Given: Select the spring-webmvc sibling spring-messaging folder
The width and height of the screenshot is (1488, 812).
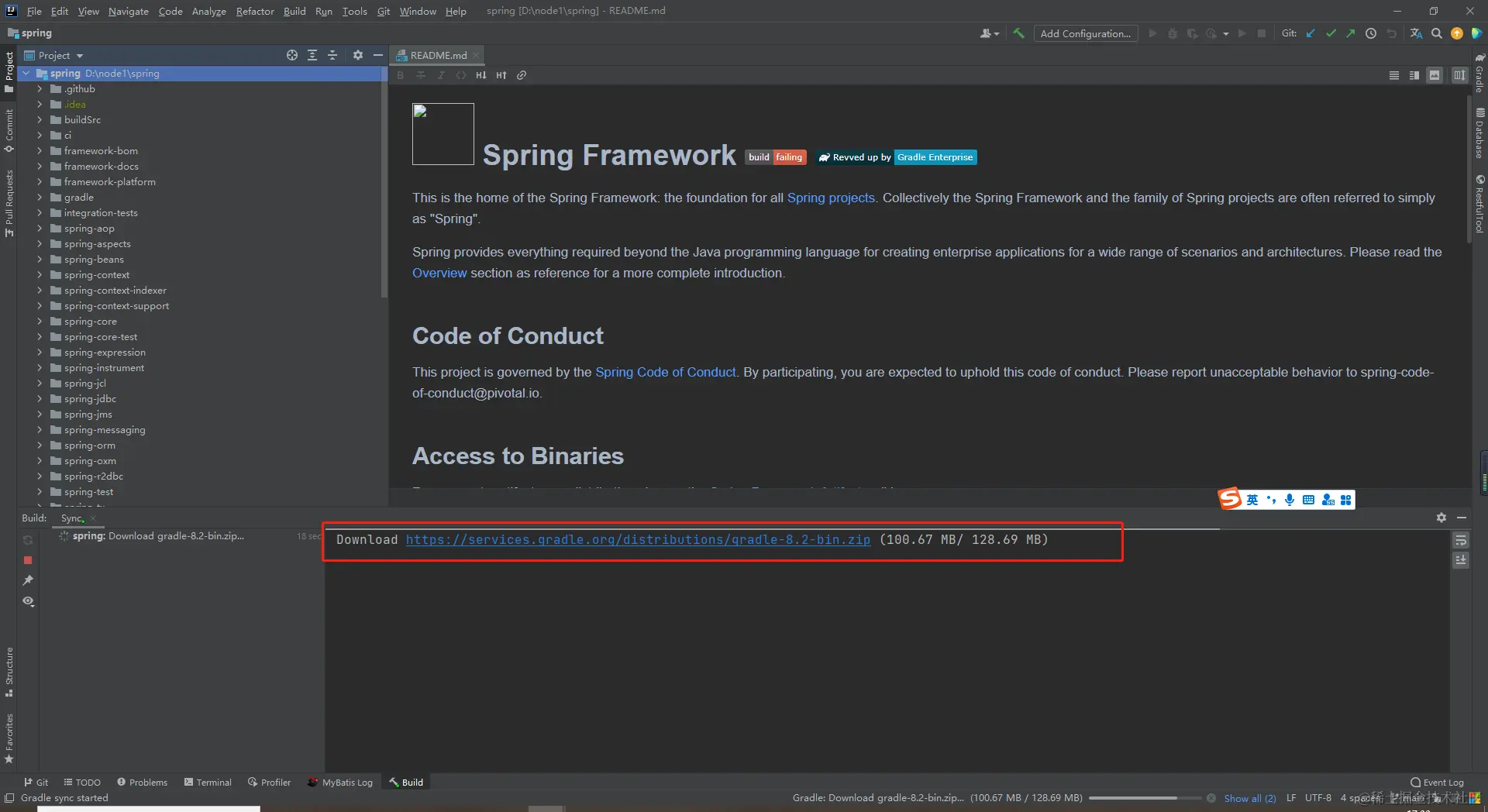Looking at the screenshot, I should (x=105, y=430).
